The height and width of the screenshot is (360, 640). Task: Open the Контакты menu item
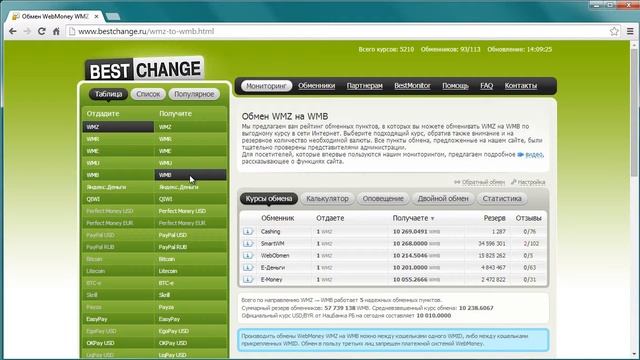(521, 86)
